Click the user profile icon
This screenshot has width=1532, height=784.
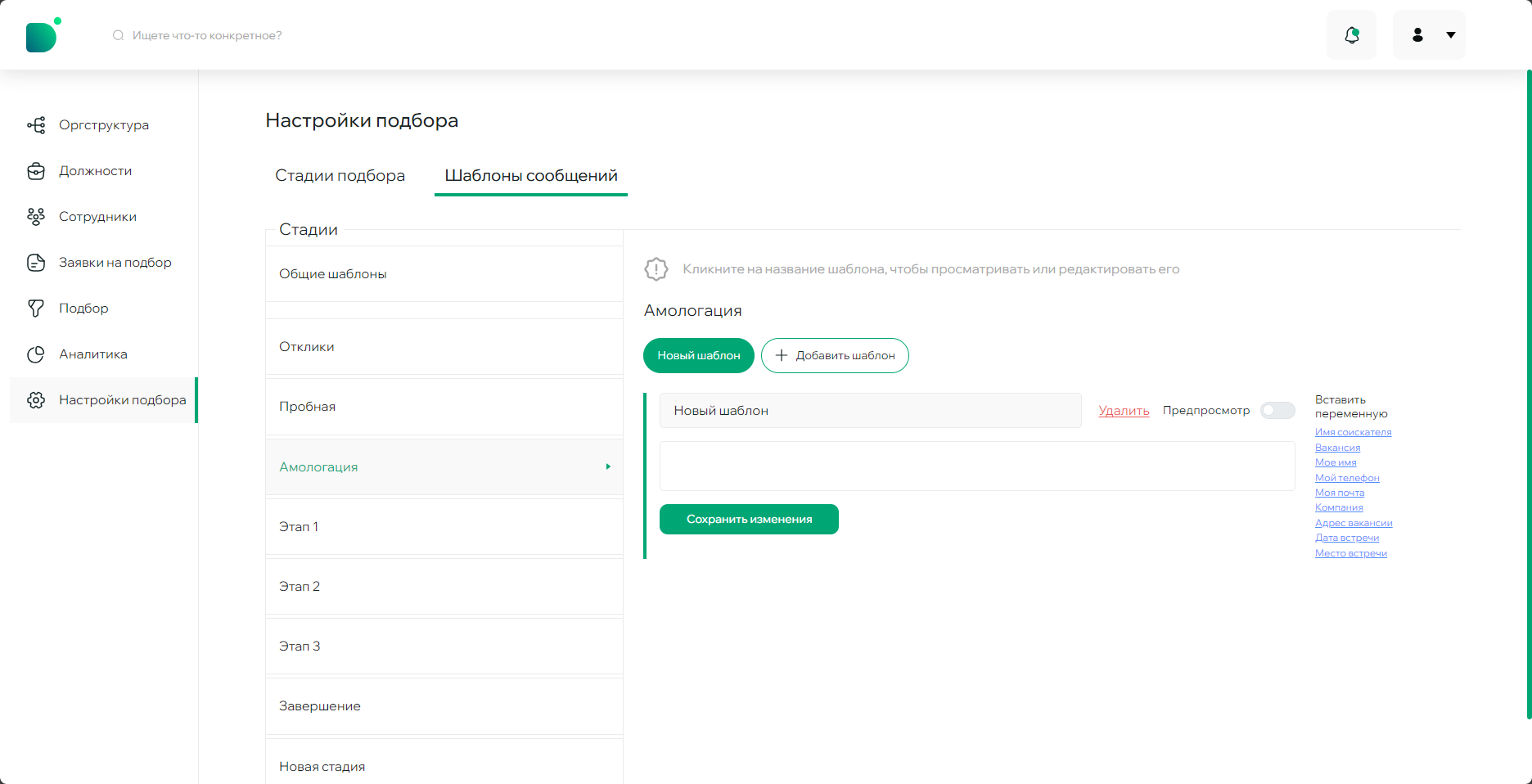pos(1417,35)
